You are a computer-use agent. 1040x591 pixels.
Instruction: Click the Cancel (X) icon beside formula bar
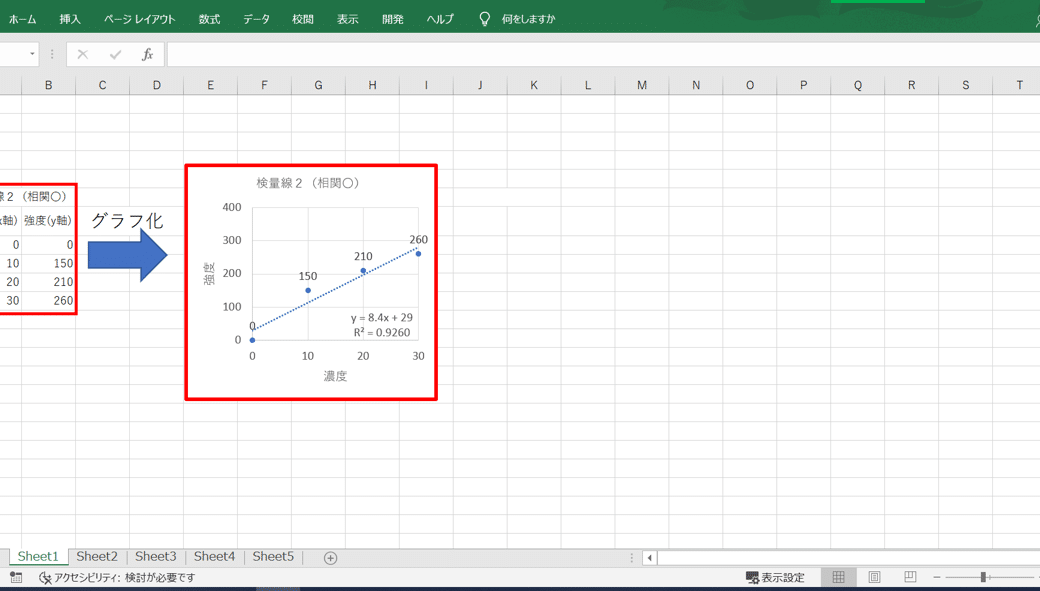coord(82,54)
